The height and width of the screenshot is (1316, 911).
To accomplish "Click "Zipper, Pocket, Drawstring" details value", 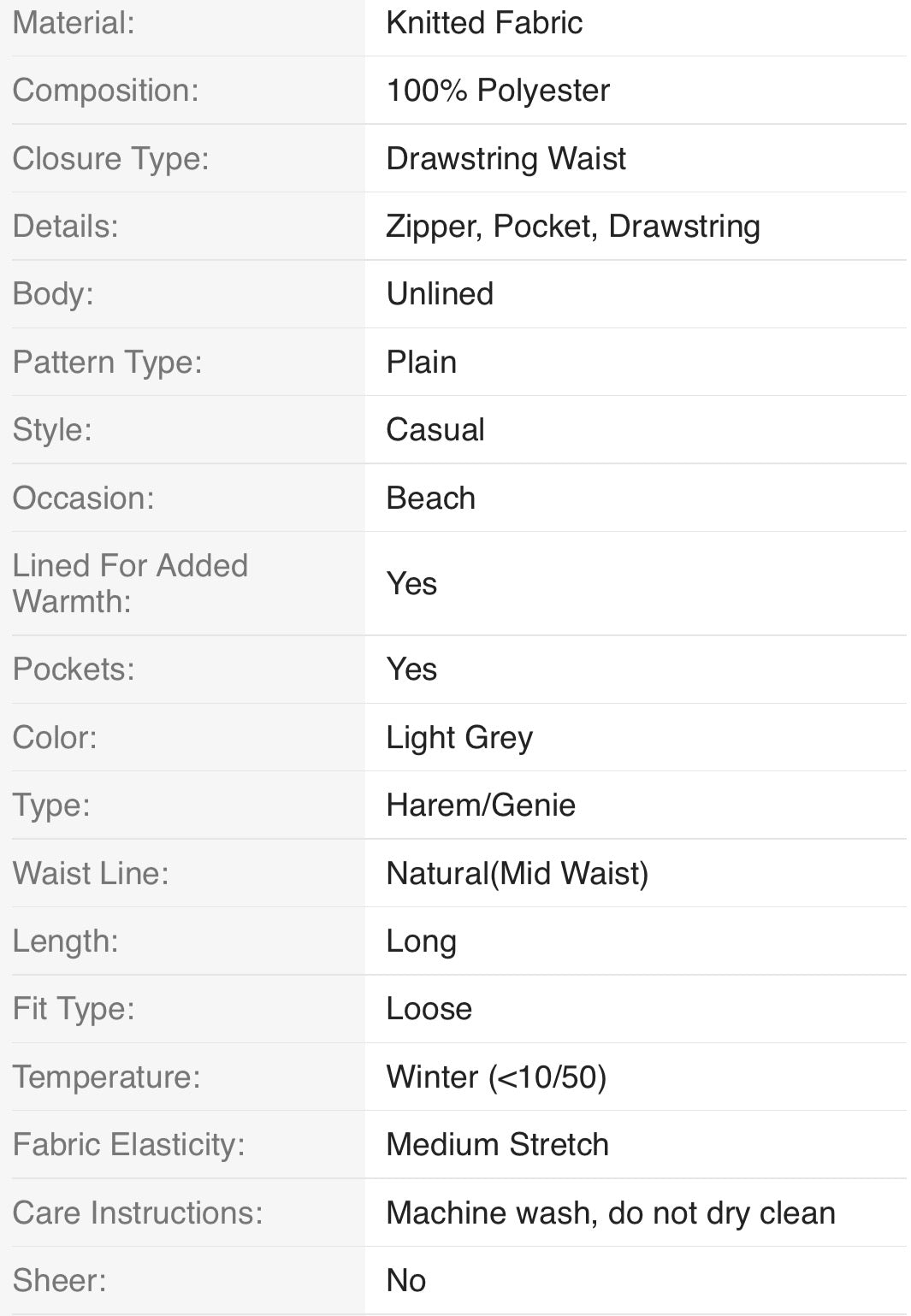I will (572, 227).
